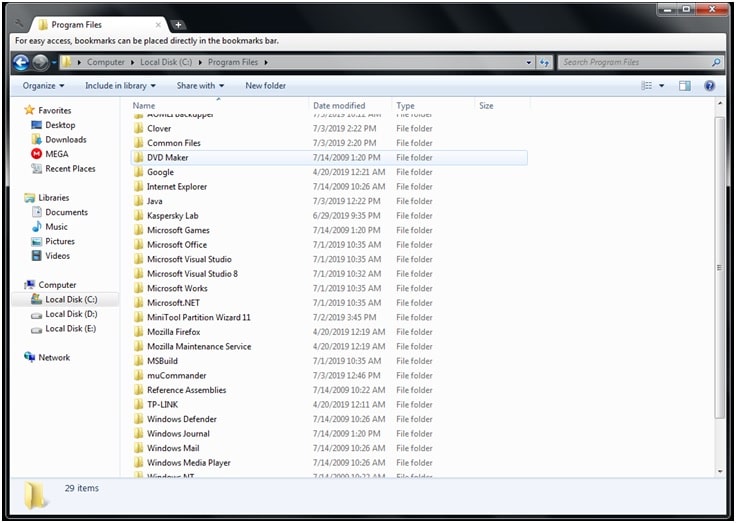Click the scrollbar up arrow

(x=720, y=103)
